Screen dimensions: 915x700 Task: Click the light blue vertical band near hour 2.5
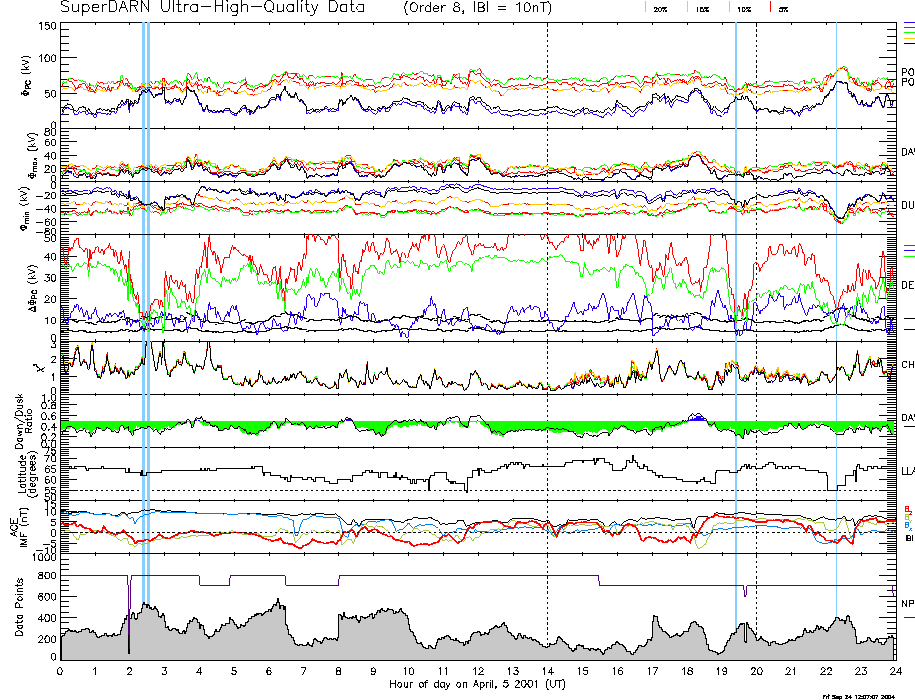146,300
